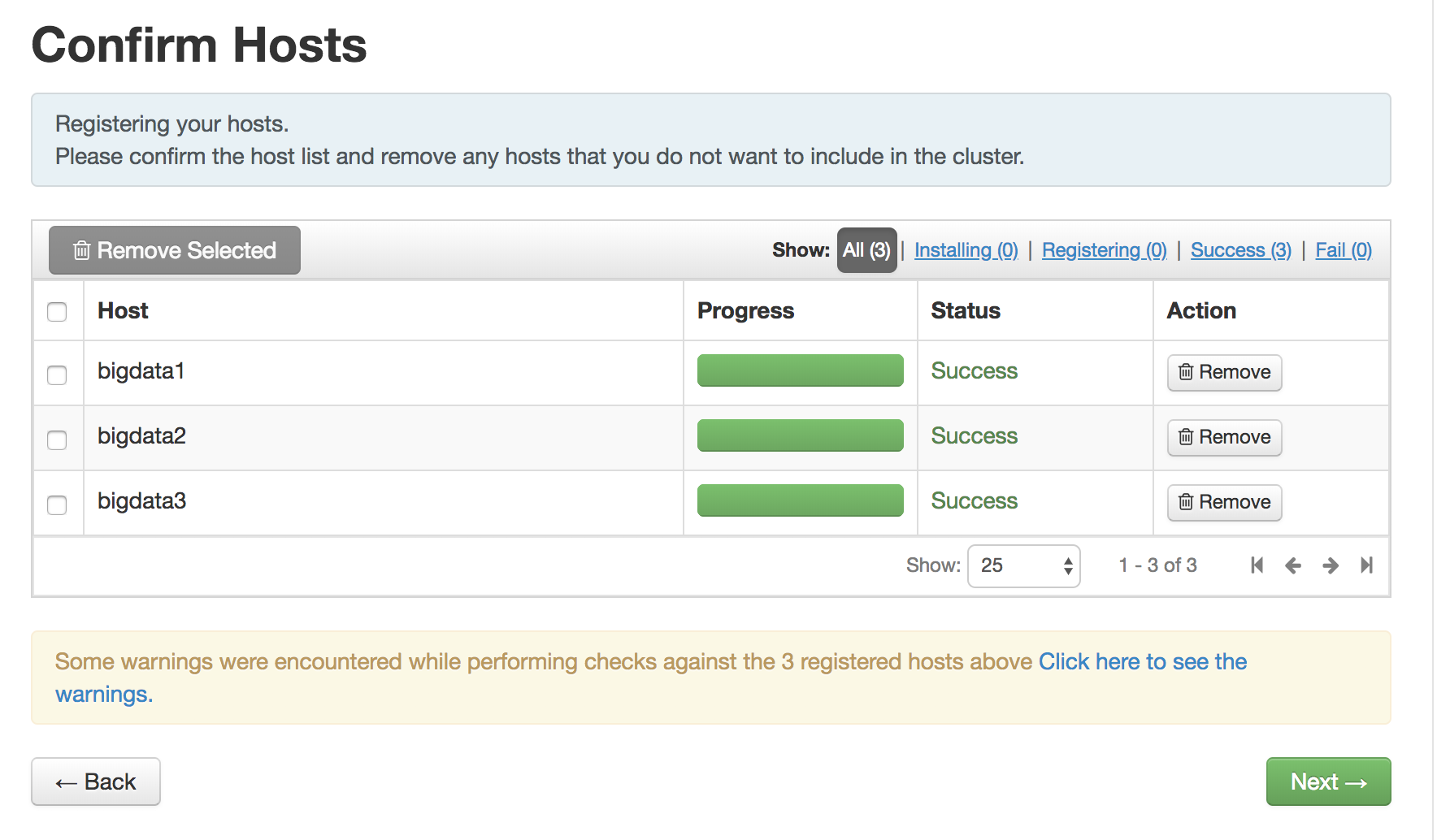
Task: Go to next page using right arrow
Action: coord(1331,565)
